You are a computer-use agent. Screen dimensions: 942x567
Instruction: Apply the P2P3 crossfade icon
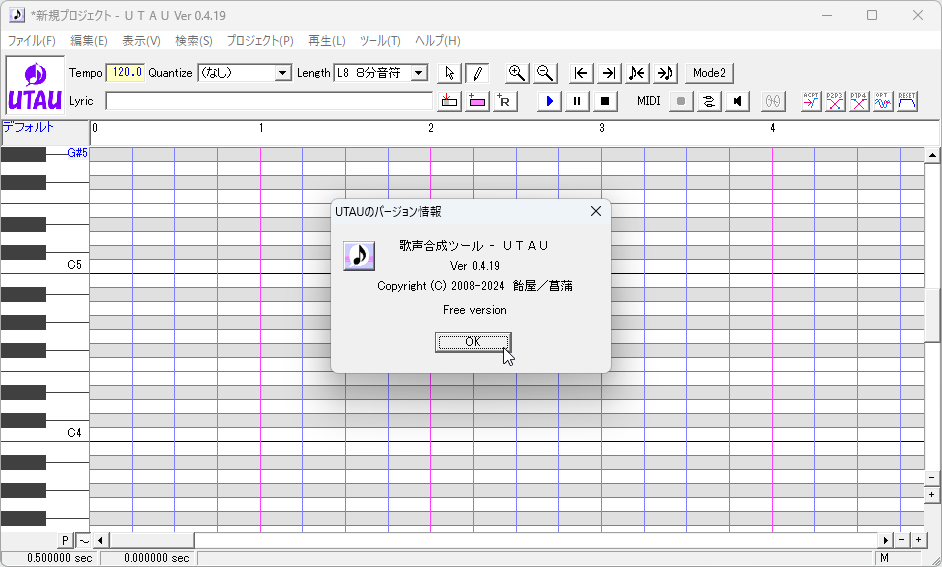835,101
